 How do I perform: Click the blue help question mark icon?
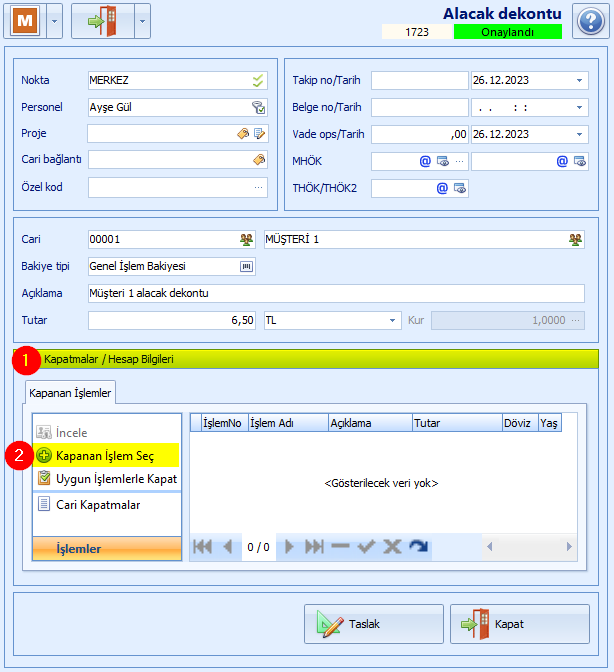[x=588, y=20]
